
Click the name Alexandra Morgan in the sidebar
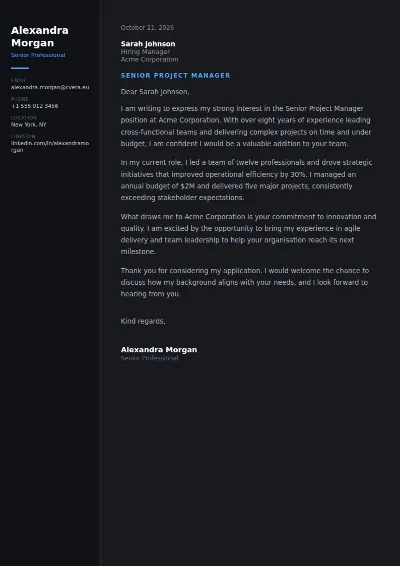[40, 36]
